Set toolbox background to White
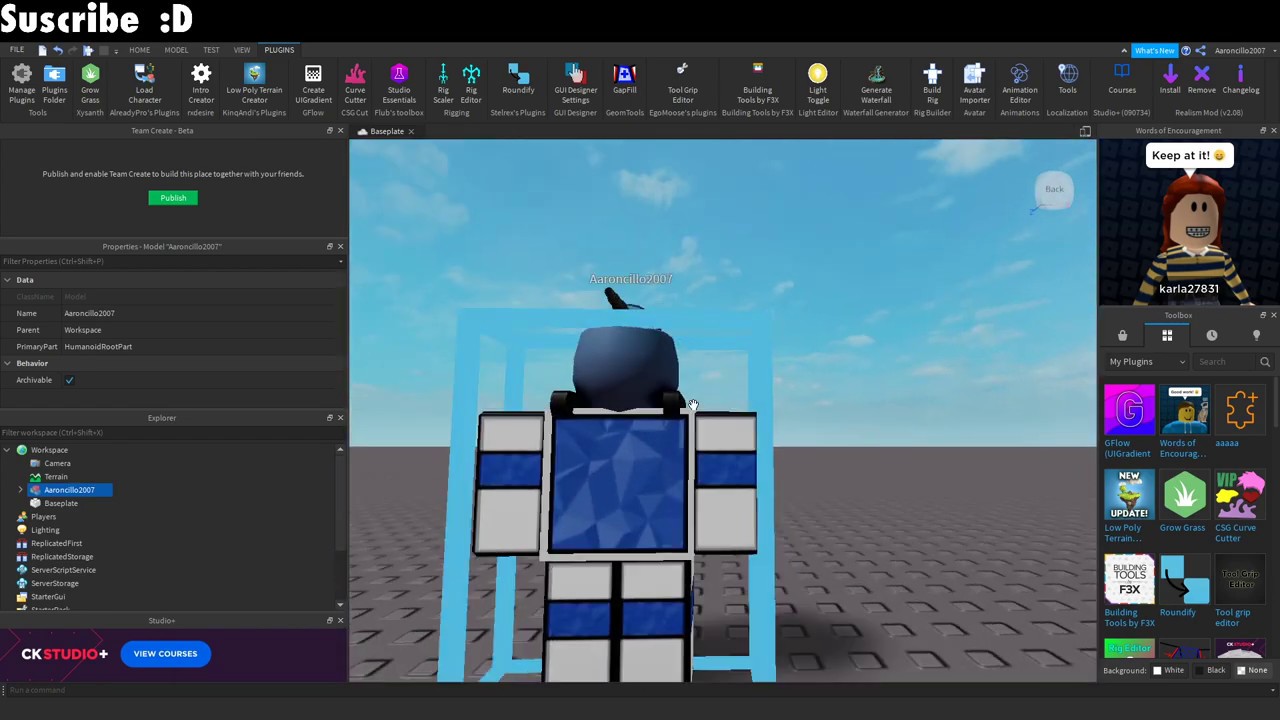 coord(1168,670)
